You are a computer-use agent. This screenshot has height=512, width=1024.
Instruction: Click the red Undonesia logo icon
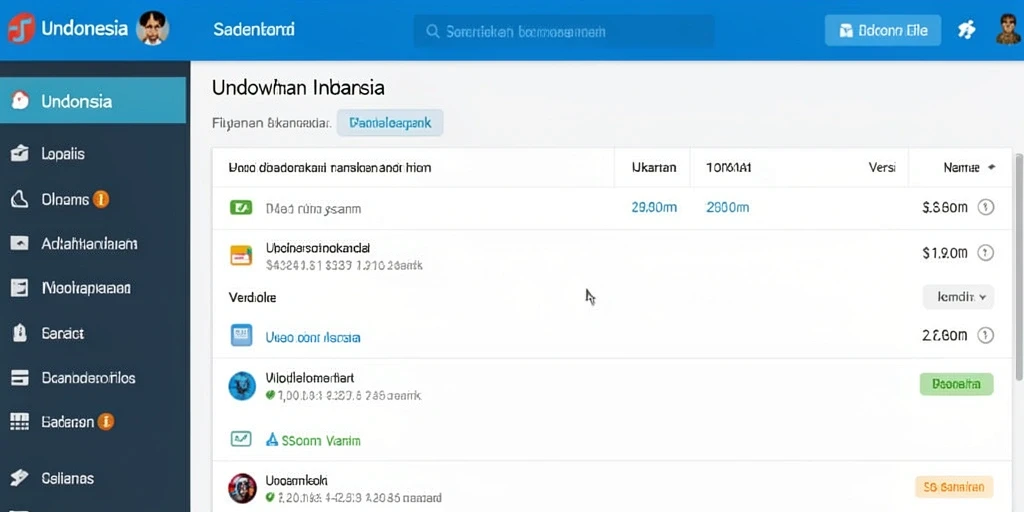tap(21, 29)
